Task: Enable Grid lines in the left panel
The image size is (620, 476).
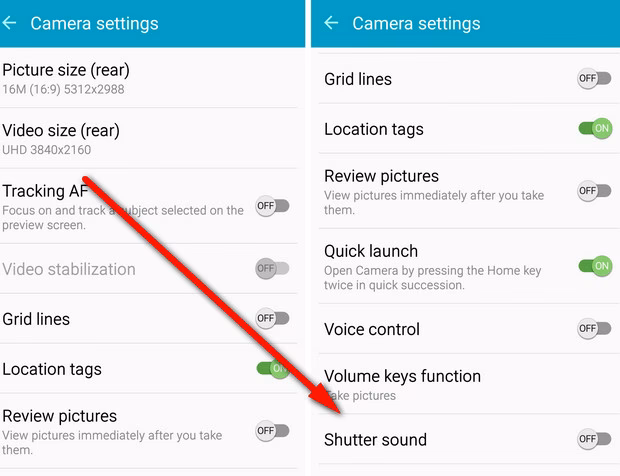Action: tap(272, 318)
